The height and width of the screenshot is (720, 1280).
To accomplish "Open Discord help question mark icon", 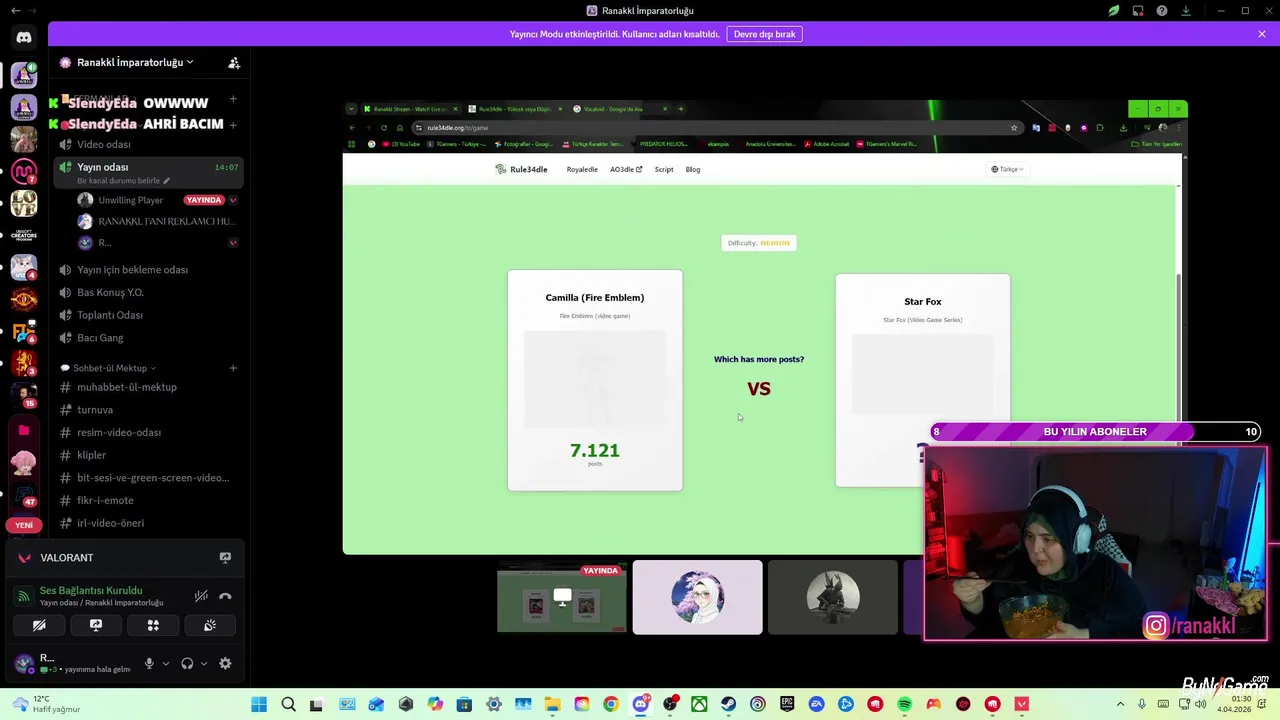I will click(1162, 11).
